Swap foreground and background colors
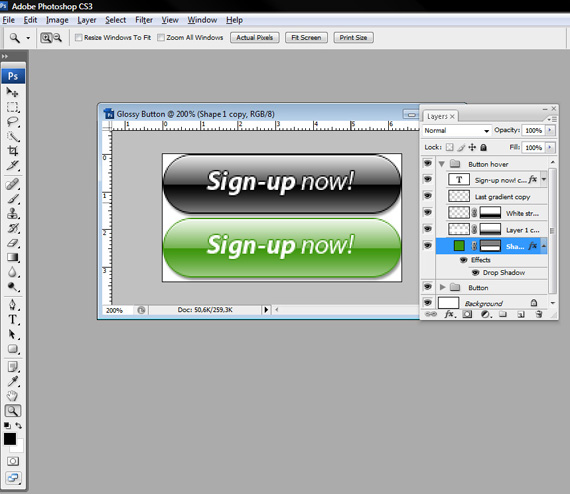 pyautogui.click(x=19, y=425)
